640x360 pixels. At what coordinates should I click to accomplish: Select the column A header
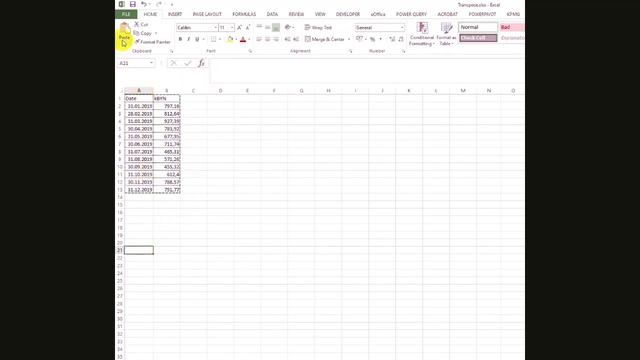139,91
